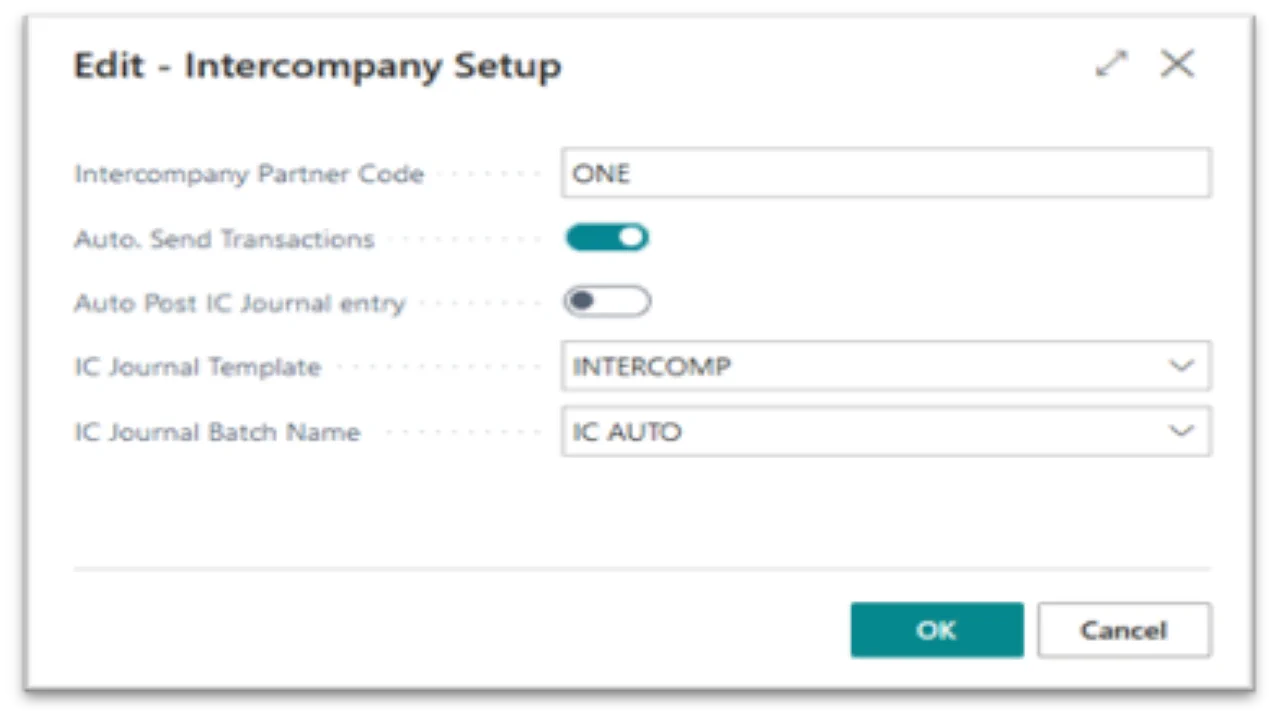
Task: Click the ONE text in partner code box
Action: point(601,174)
